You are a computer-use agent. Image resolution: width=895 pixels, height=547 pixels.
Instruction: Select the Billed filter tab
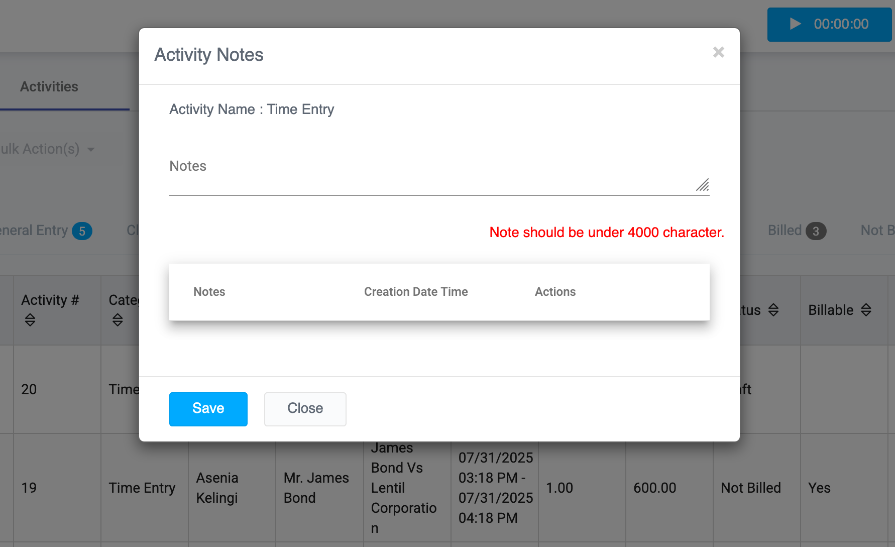click(x=785, y=231)
